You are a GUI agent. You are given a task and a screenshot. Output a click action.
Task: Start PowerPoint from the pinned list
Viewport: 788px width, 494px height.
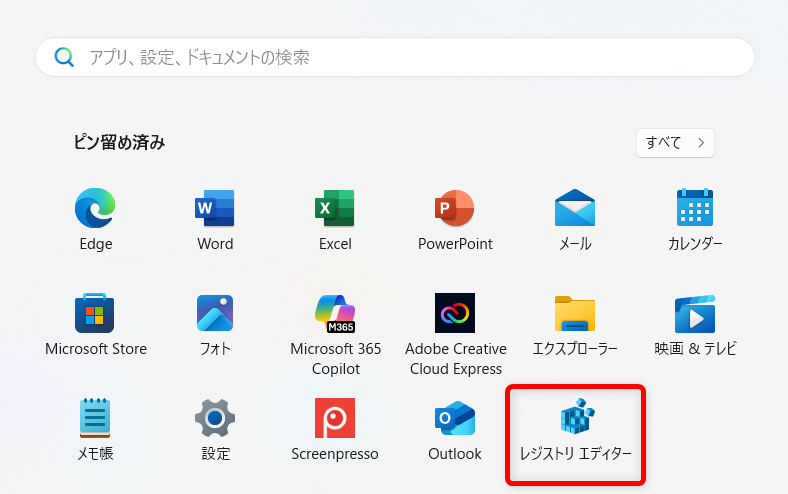[455, 208]
